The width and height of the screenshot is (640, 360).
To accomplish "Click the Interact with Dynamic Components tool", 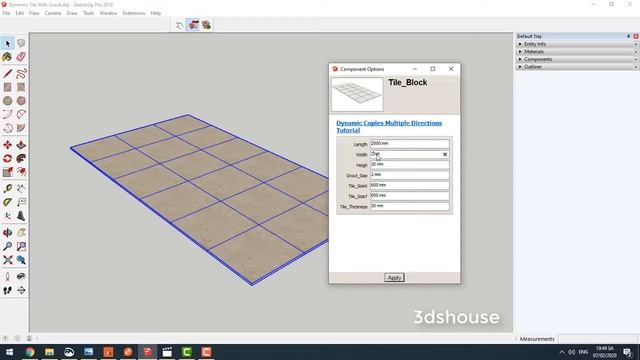I will tap(180, 25).
